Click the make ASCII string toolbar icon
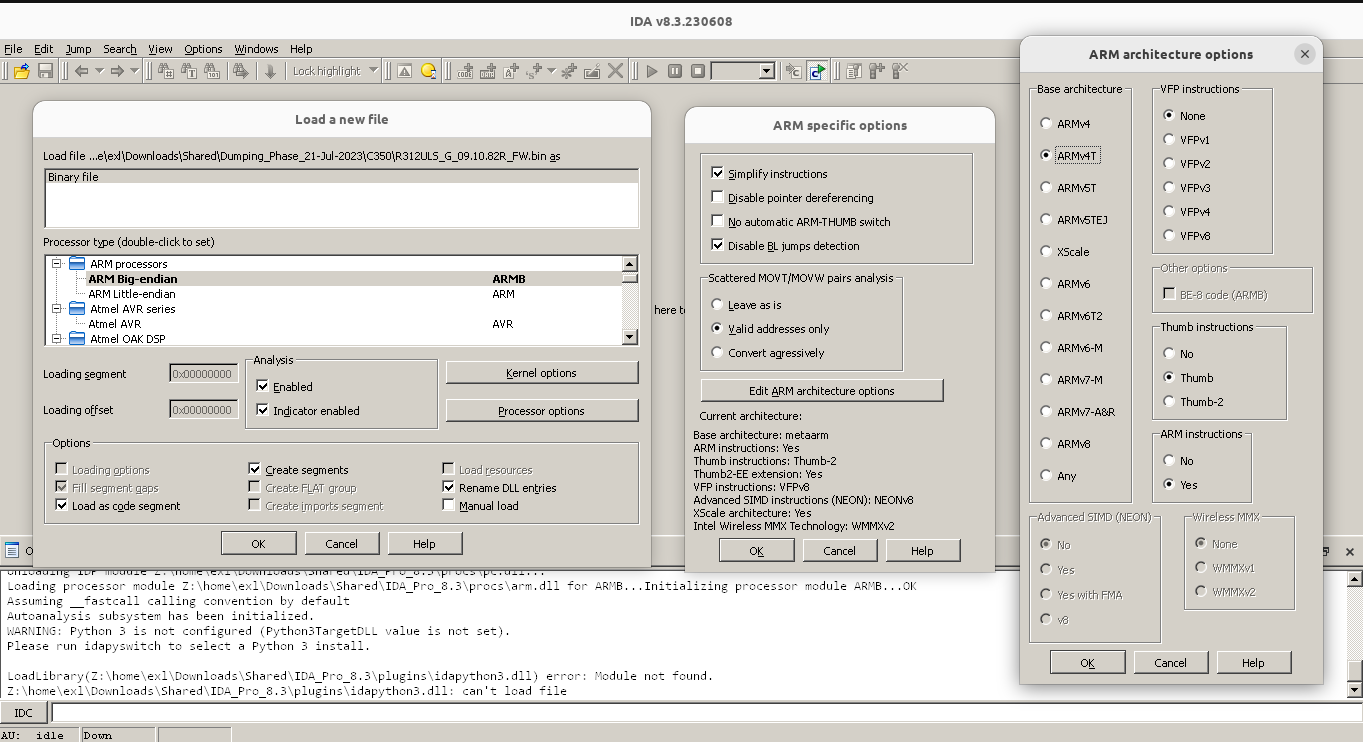The height and width of the screenshot is (742, 1363). [511, 71]
